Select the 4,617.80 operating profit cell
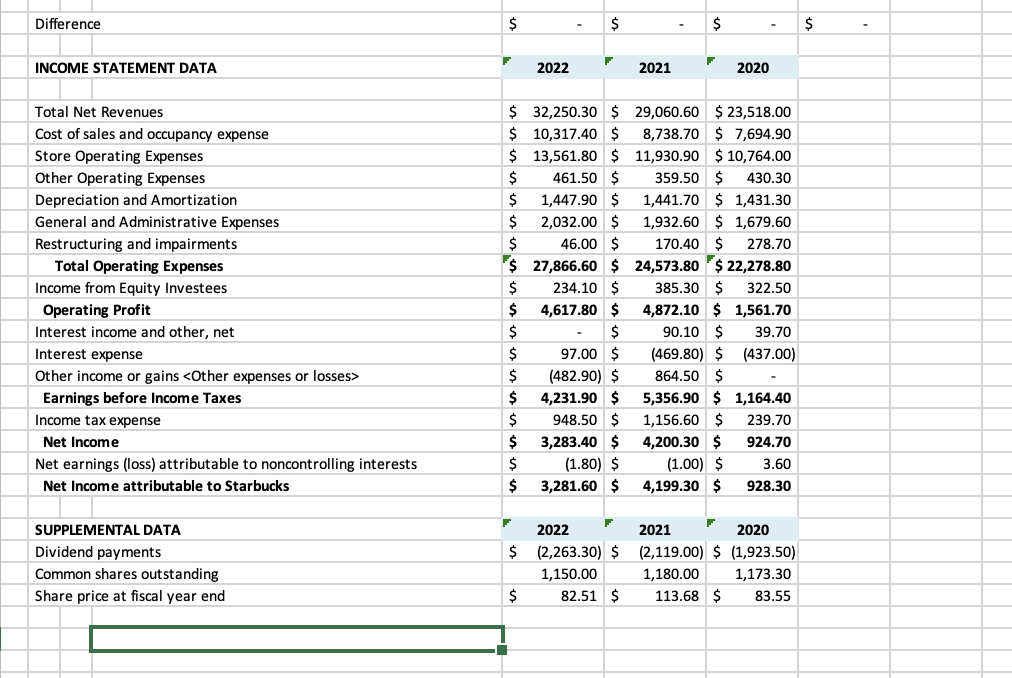Screen dimensions: 1012x678 (x=553, y=309)
